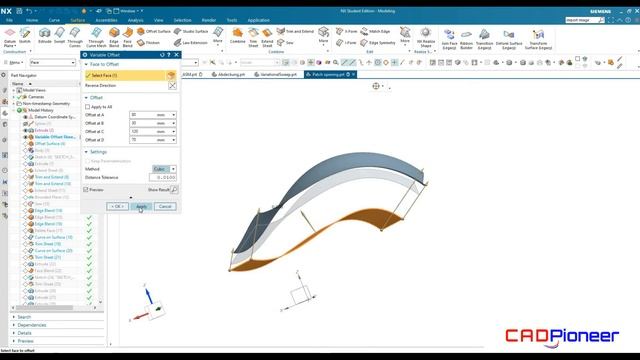
Task: Open the Through Curve Mesh tool
Action: tap(96, 37)
